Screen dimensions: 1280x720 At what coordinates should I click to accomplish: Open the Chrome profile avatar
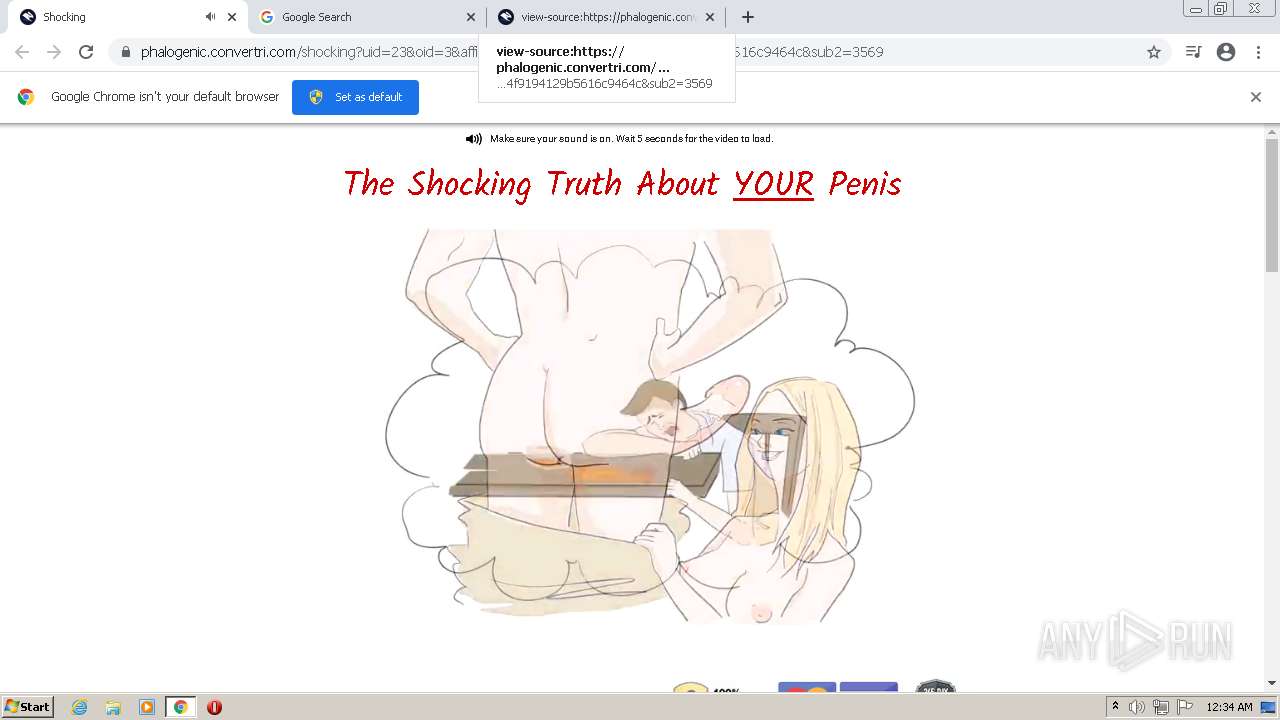pyautogui.click(x=1226, y=52)
